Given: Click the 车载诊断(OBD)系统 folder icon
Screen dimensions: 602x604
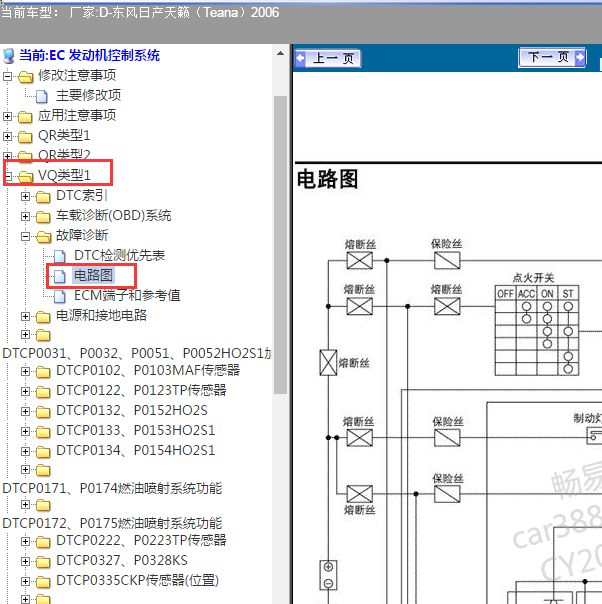Looking at the screenshot, I should [x=43, y=217].
